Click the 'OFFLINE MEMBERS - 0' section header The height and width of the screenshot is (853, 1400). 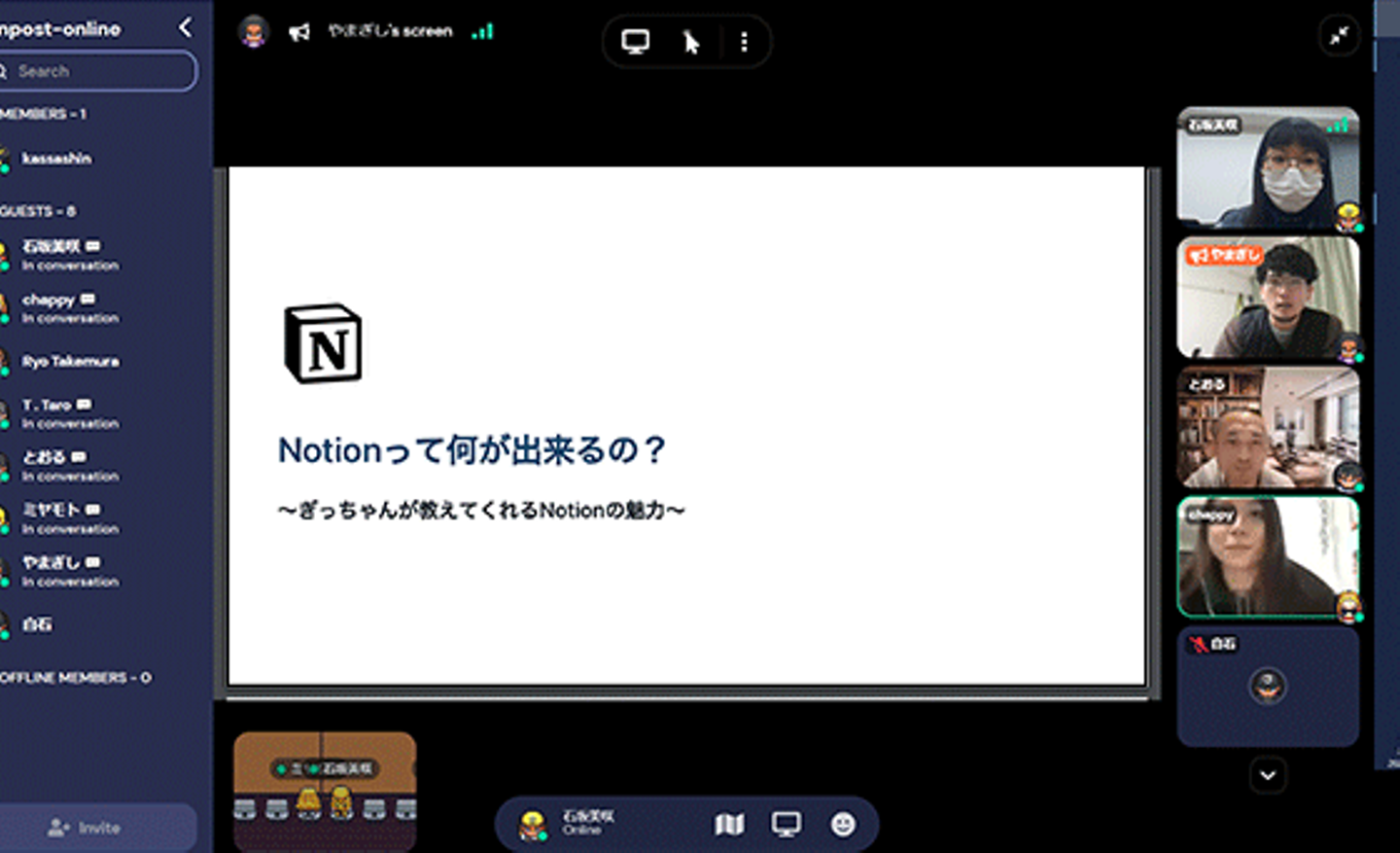[76, 677]
